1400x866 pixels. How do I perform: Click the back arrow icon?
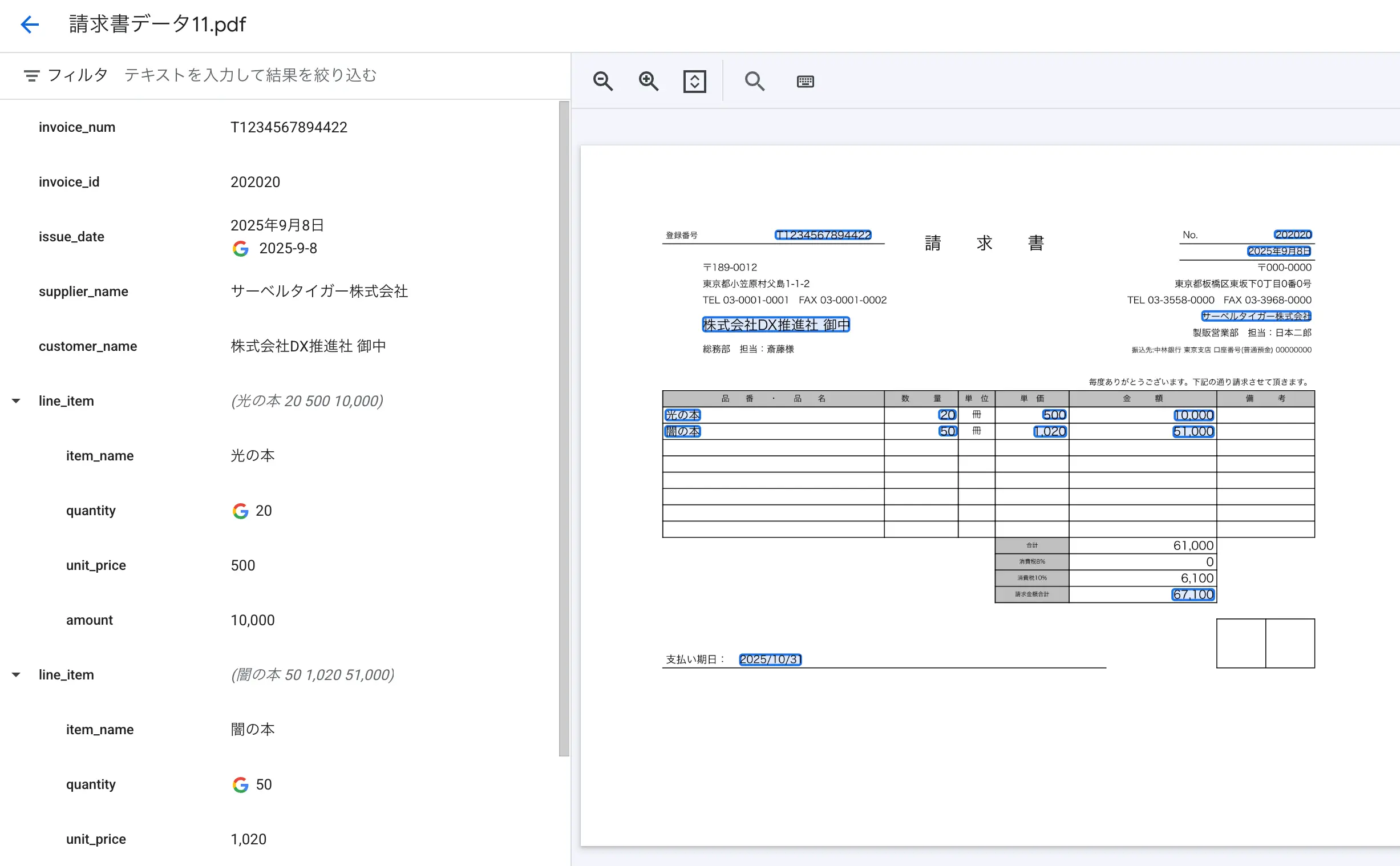[29, 24]
